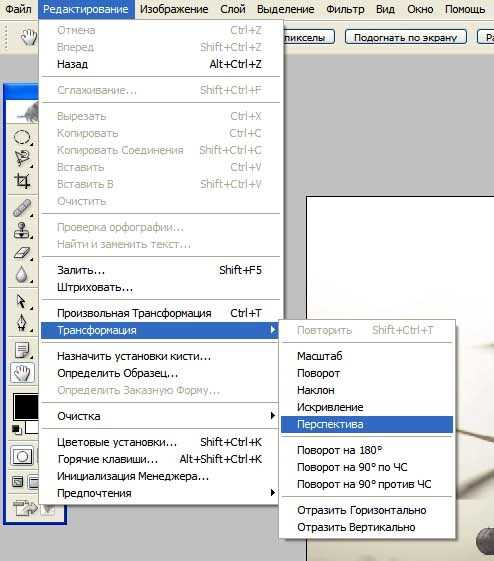Screen dimensions: 494x561
Task: Select the Eraser tool
Action: click(x=22, y=253)
